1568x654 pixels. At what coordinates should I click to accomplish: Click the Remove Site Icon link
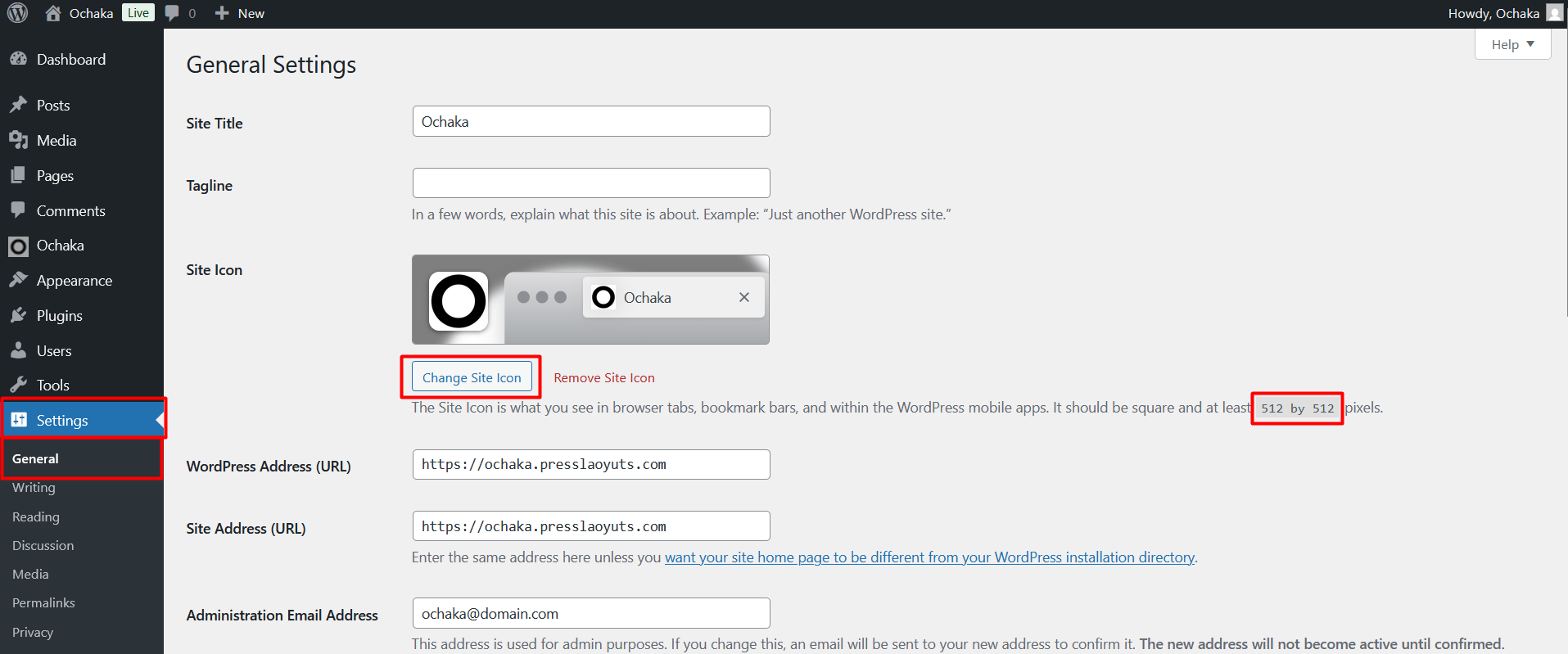pos(604,378)
